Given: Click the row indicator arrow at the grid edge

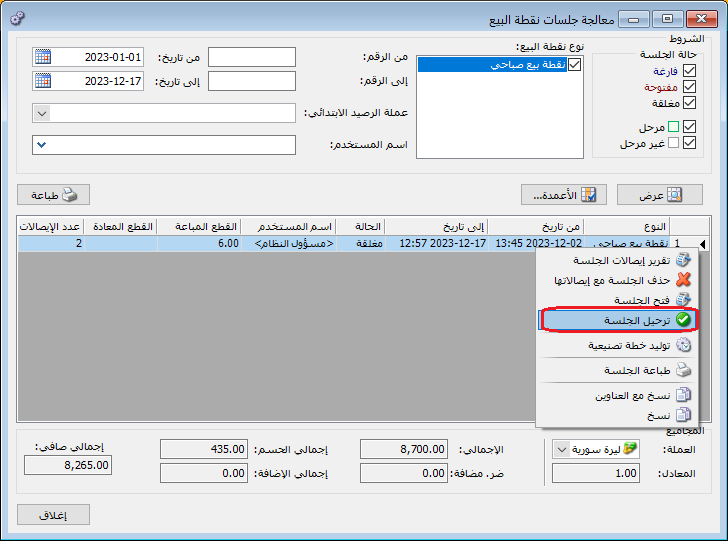Looking at the screenshot, I should tap(703, 244).
